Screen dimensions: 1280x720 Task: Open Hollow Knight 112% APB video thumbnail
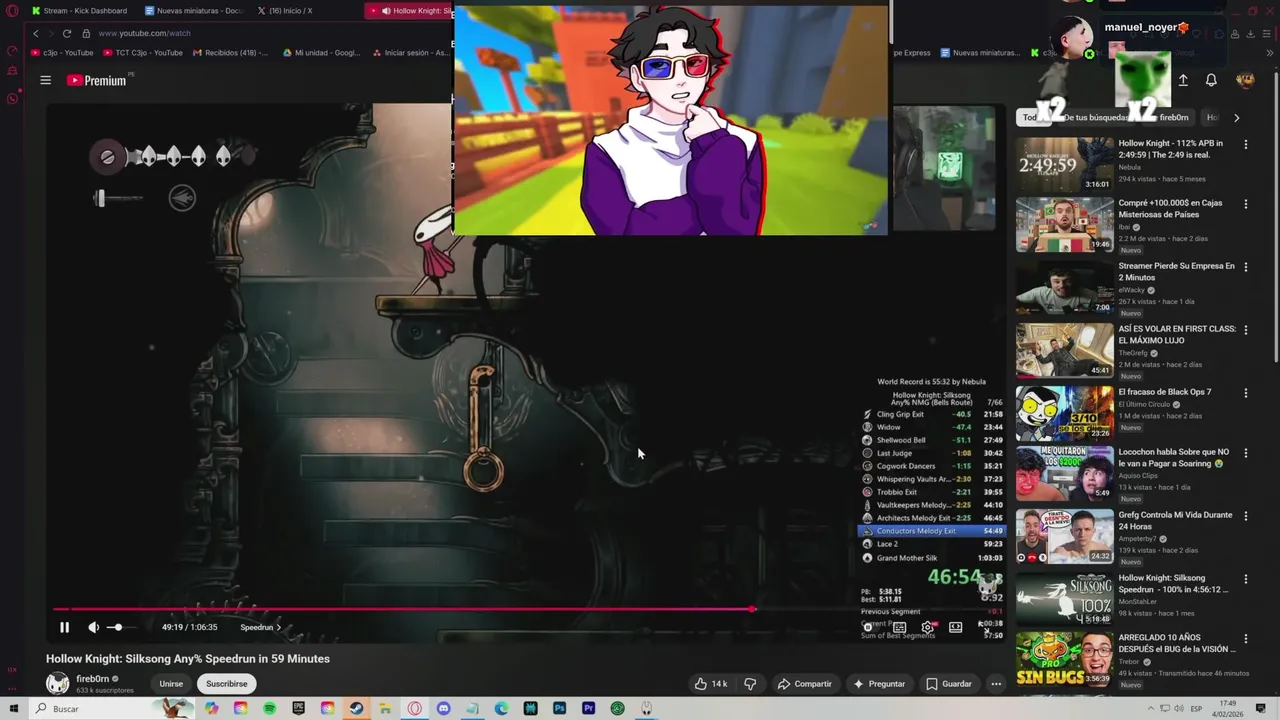(1064, 163)
